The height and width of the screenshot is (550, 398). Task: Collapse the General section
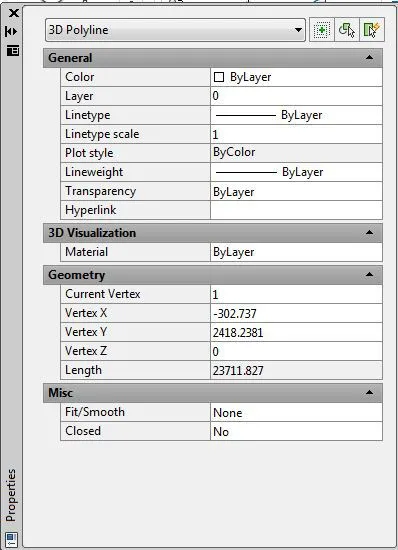[369, 58]
